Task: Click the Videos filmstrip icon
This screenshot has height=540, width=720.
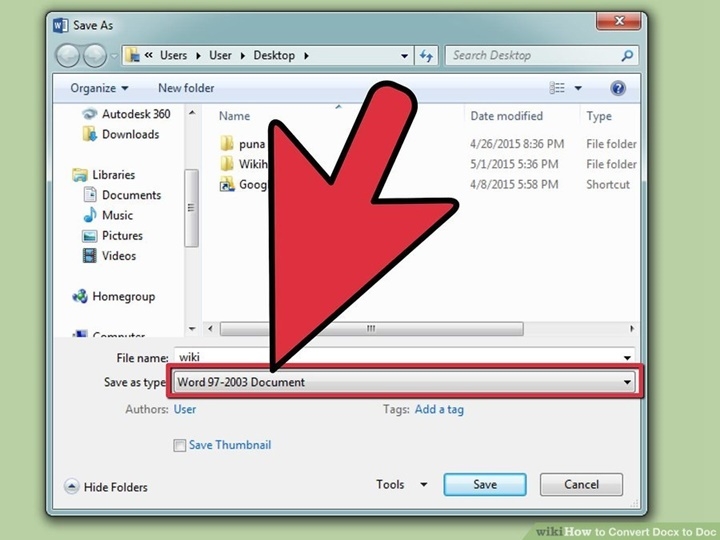Action: click(90, 256)
